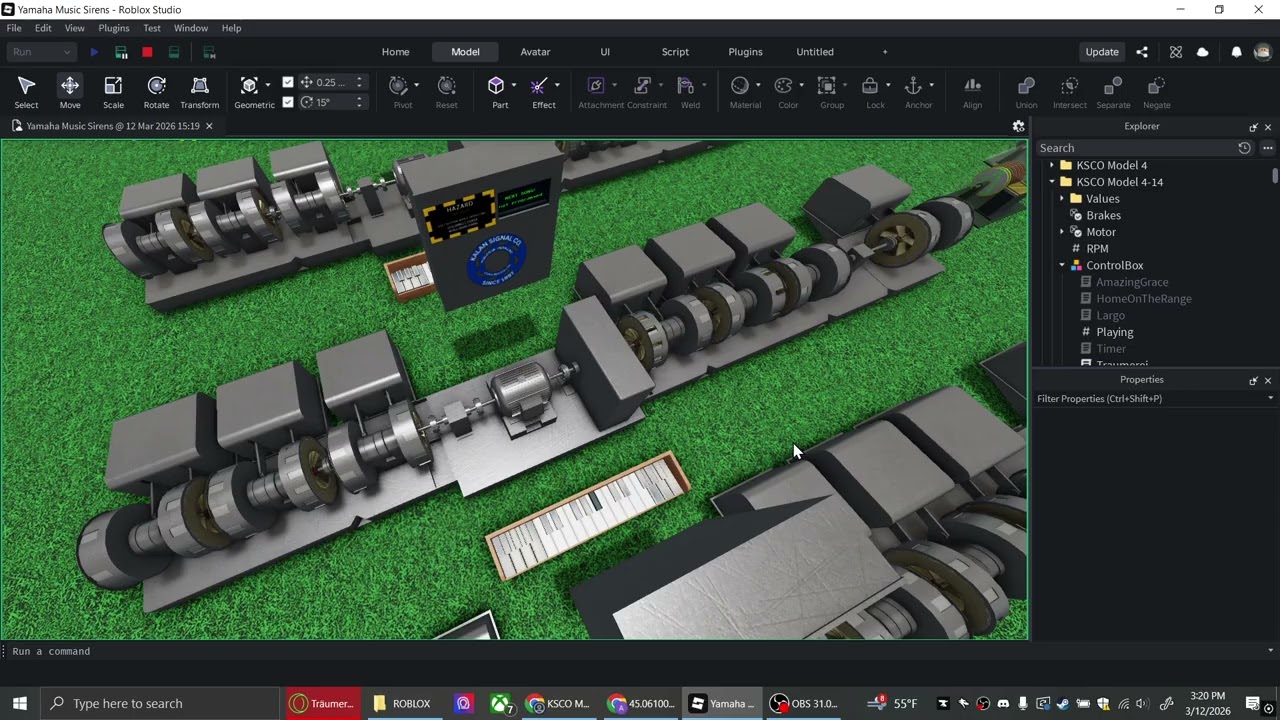Viewport: 1280px width, 720px height.
Task: Focus the Explorer Search field
Action: (x=1134, y=148)
